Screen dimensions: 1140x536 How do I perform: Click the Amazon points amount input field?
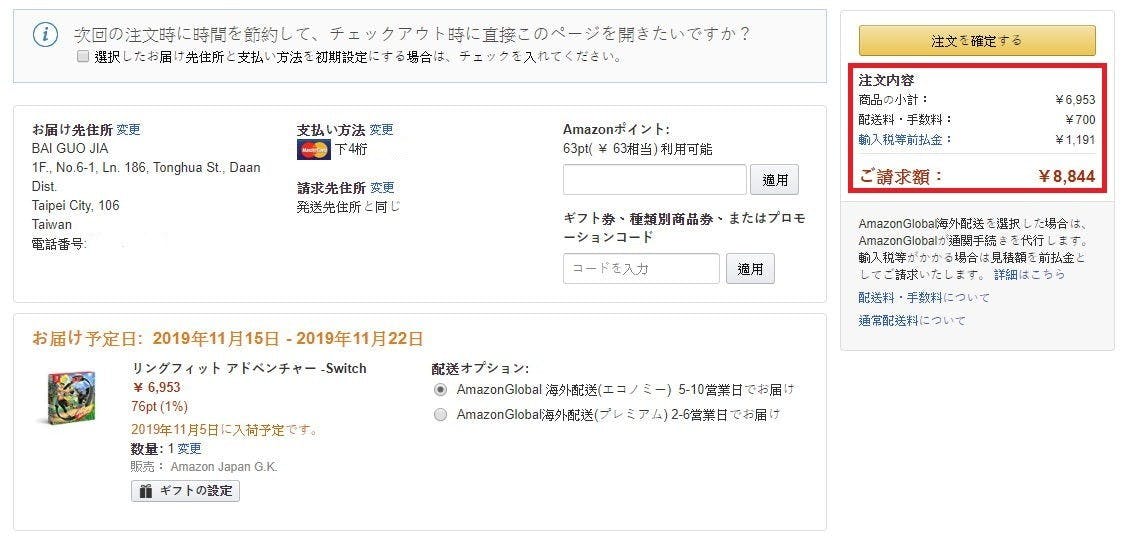[654, 180]
